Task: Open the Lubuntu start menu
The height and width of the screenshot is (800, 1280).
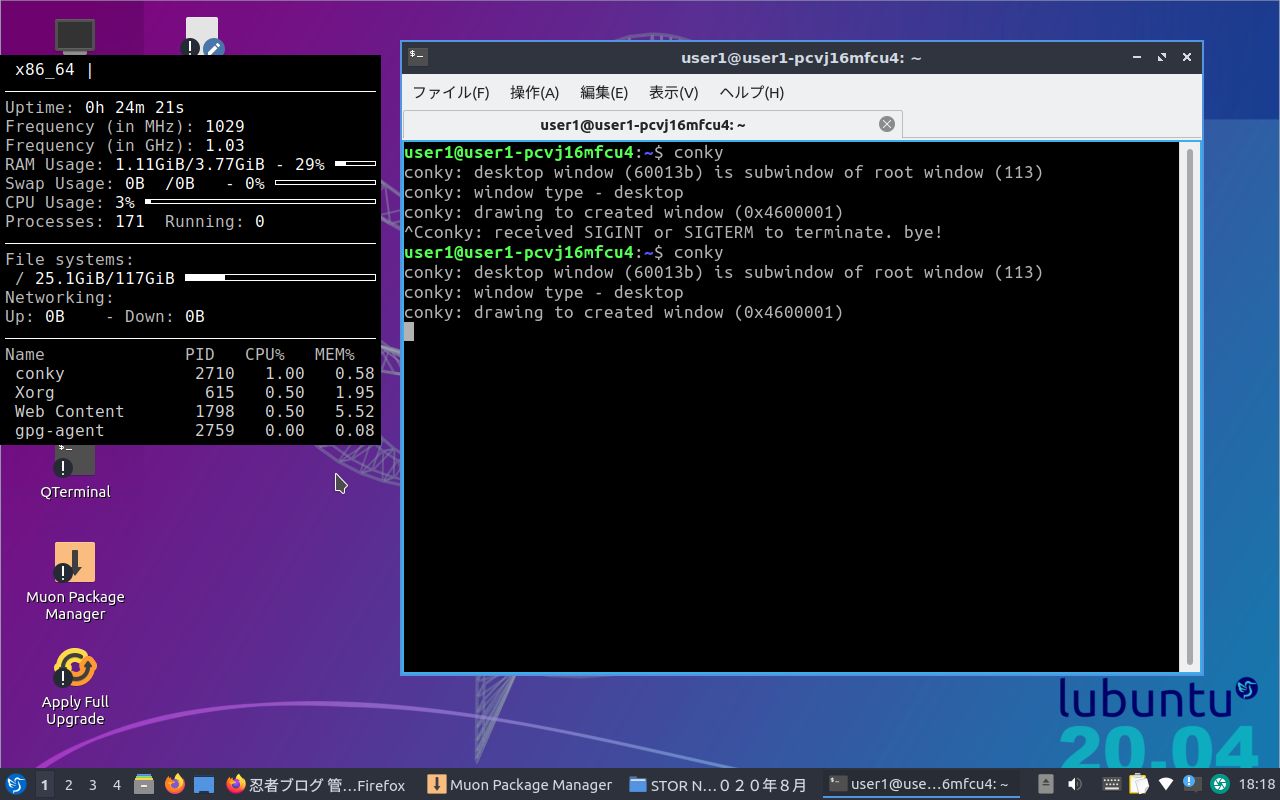Action: coord(16,785)
